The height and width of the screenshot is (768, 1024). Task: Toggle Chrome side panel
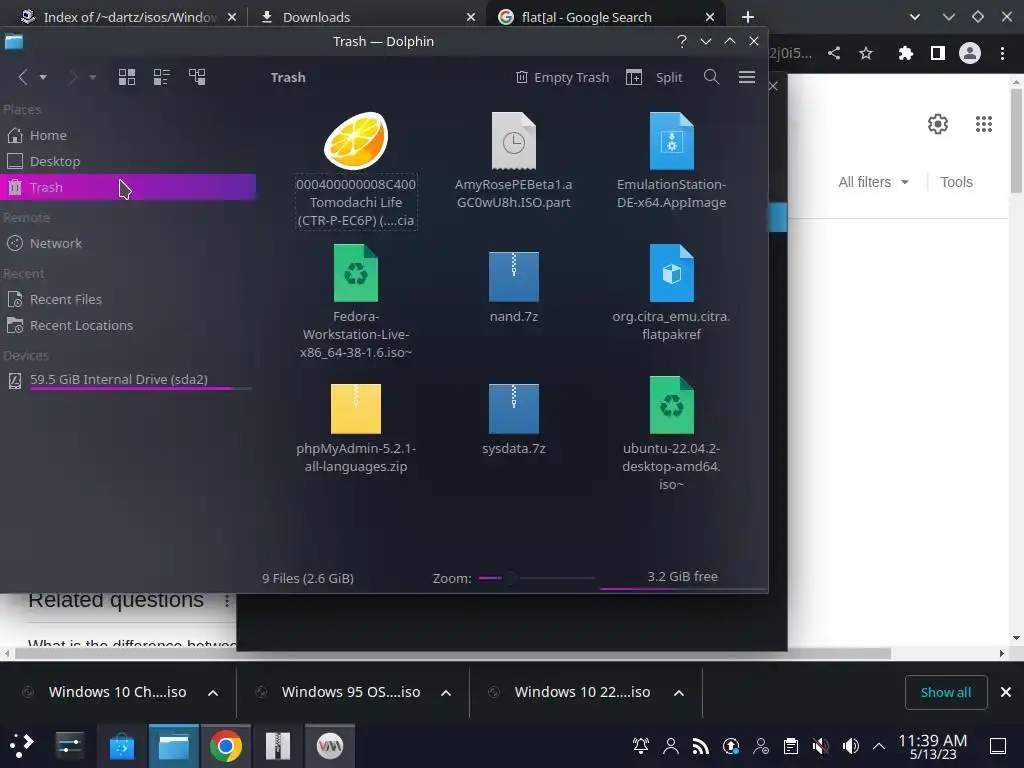coord(938,54)
